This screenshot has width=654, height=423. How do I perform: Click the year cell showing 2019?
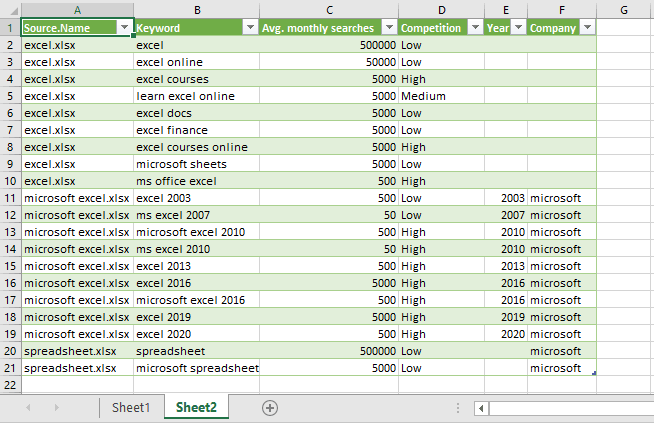point(506,317)
